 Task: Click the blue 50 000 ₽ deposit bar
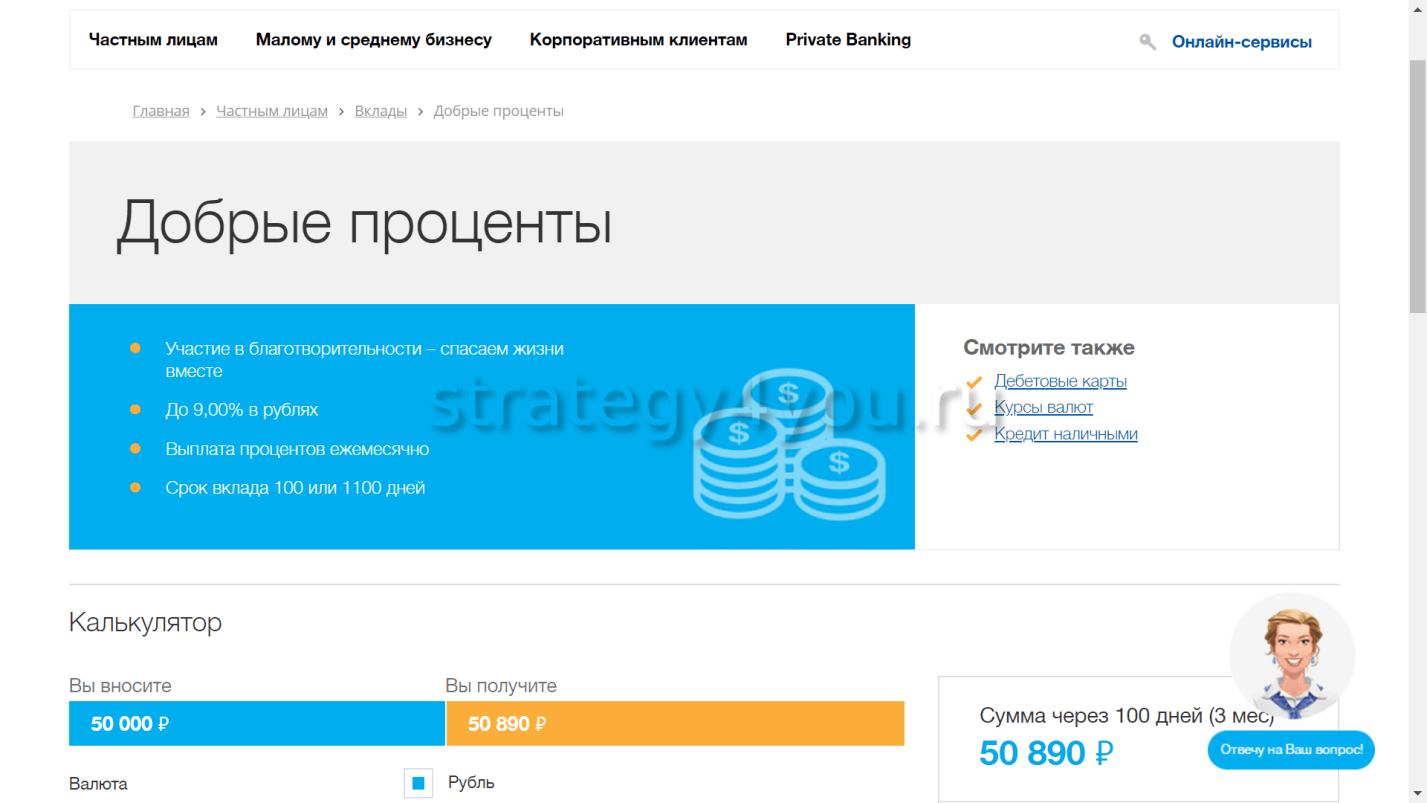coord(256,724)
